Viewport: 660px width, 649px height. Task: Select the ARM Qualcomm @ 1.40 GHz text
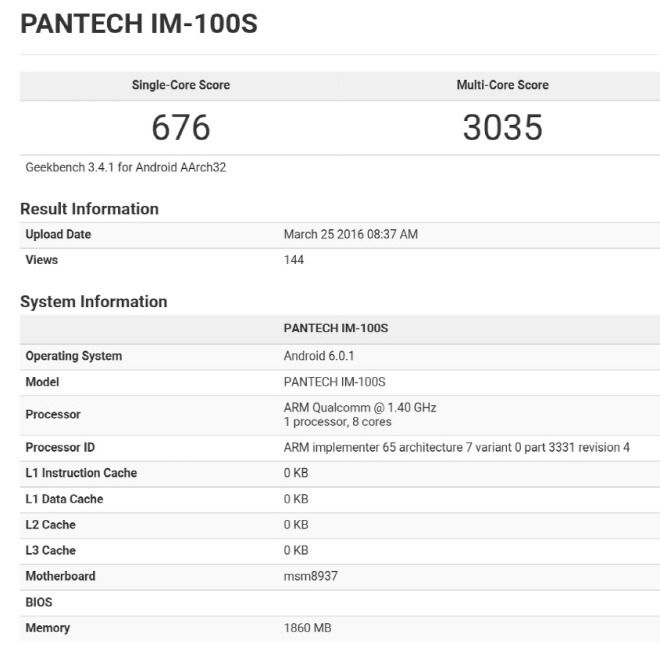pos(360,408)
